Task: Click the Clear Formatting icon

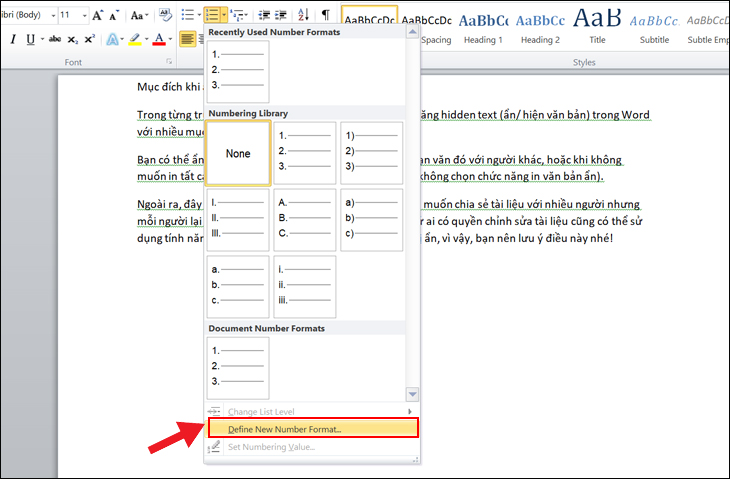Action: coord(165,15)
